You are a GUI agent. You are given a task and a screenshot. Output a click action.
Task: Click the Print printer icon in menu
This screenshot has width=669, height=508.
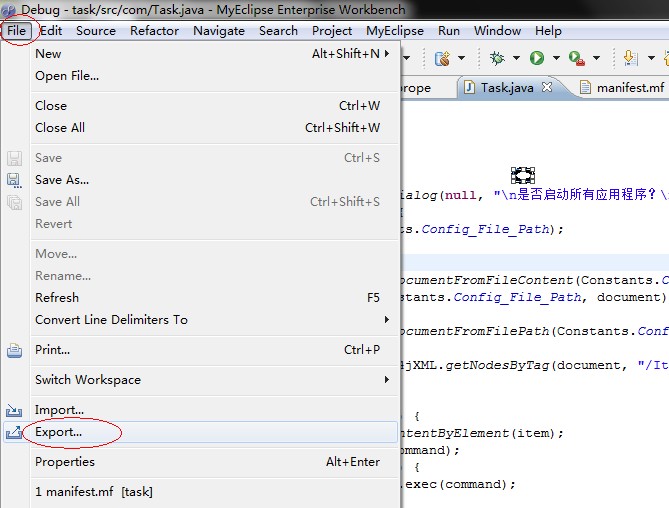tap(15, 350)
